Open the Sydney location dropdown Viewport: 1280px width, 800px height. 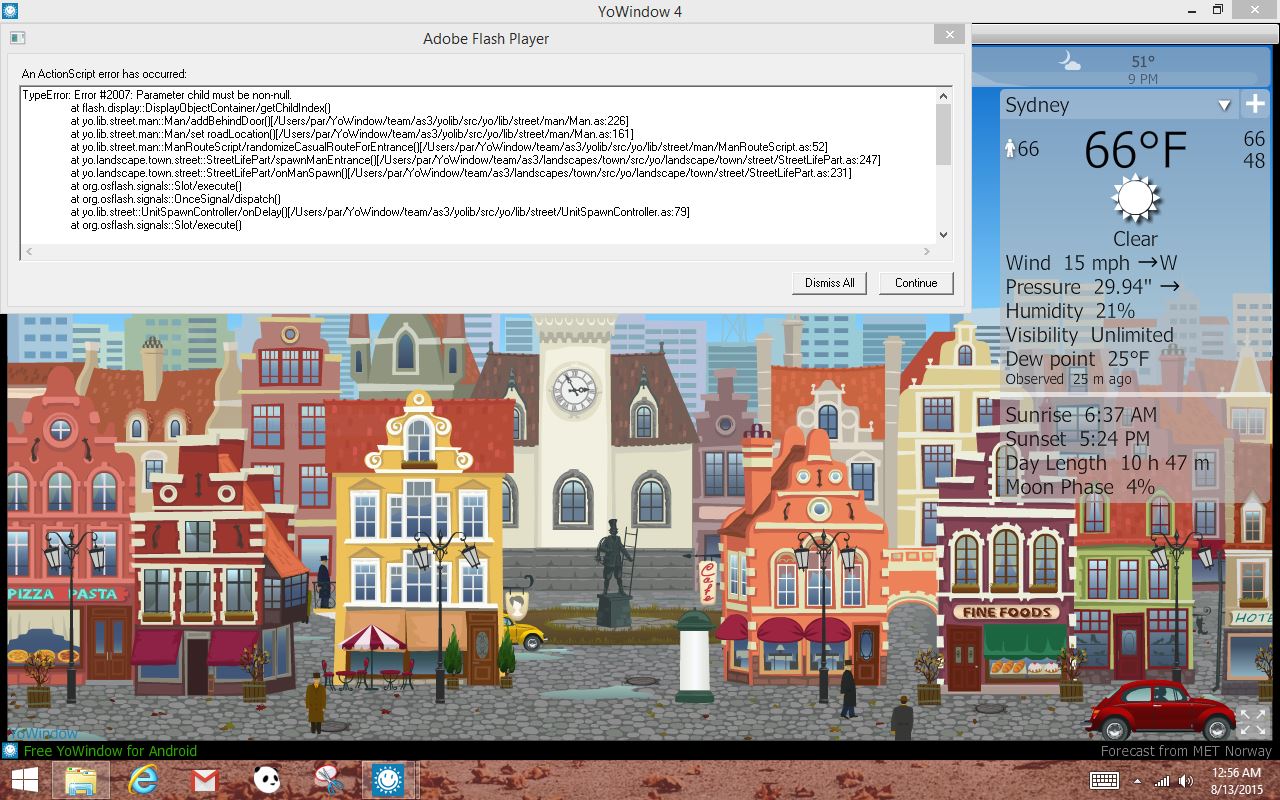click(x=1224, y=105)
